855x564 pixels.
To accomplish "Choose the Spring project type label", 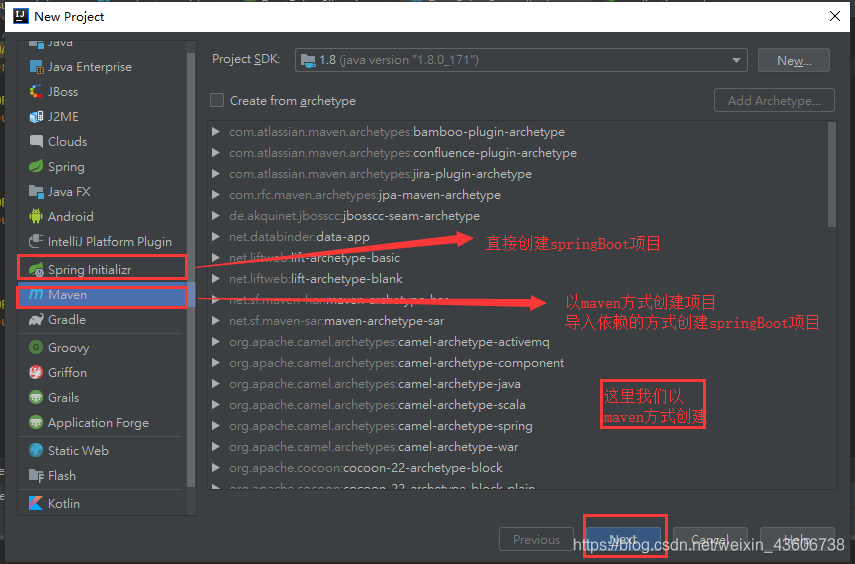I will (x=66, y=167).
